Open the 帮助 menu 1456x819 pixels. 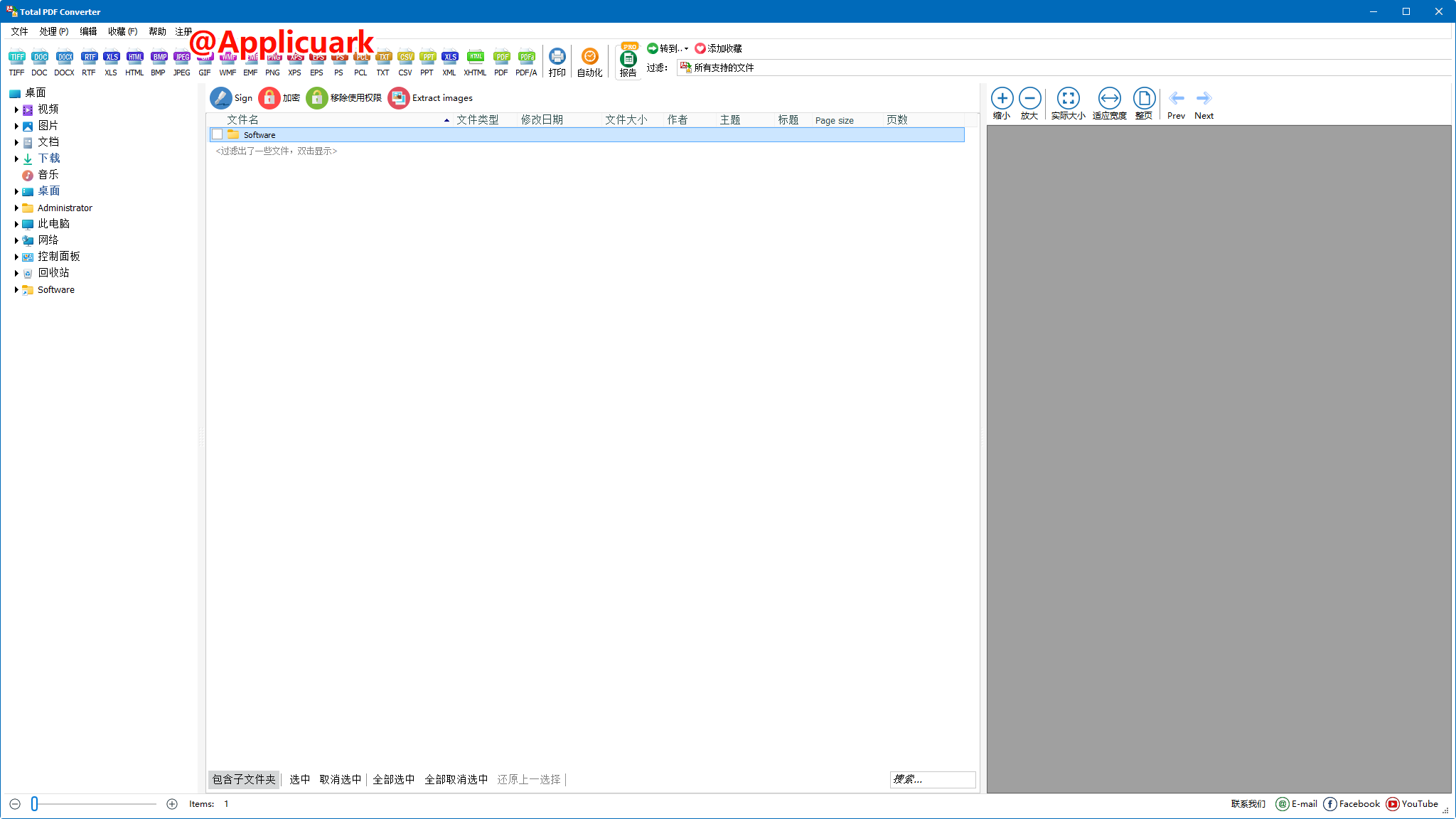157,31
